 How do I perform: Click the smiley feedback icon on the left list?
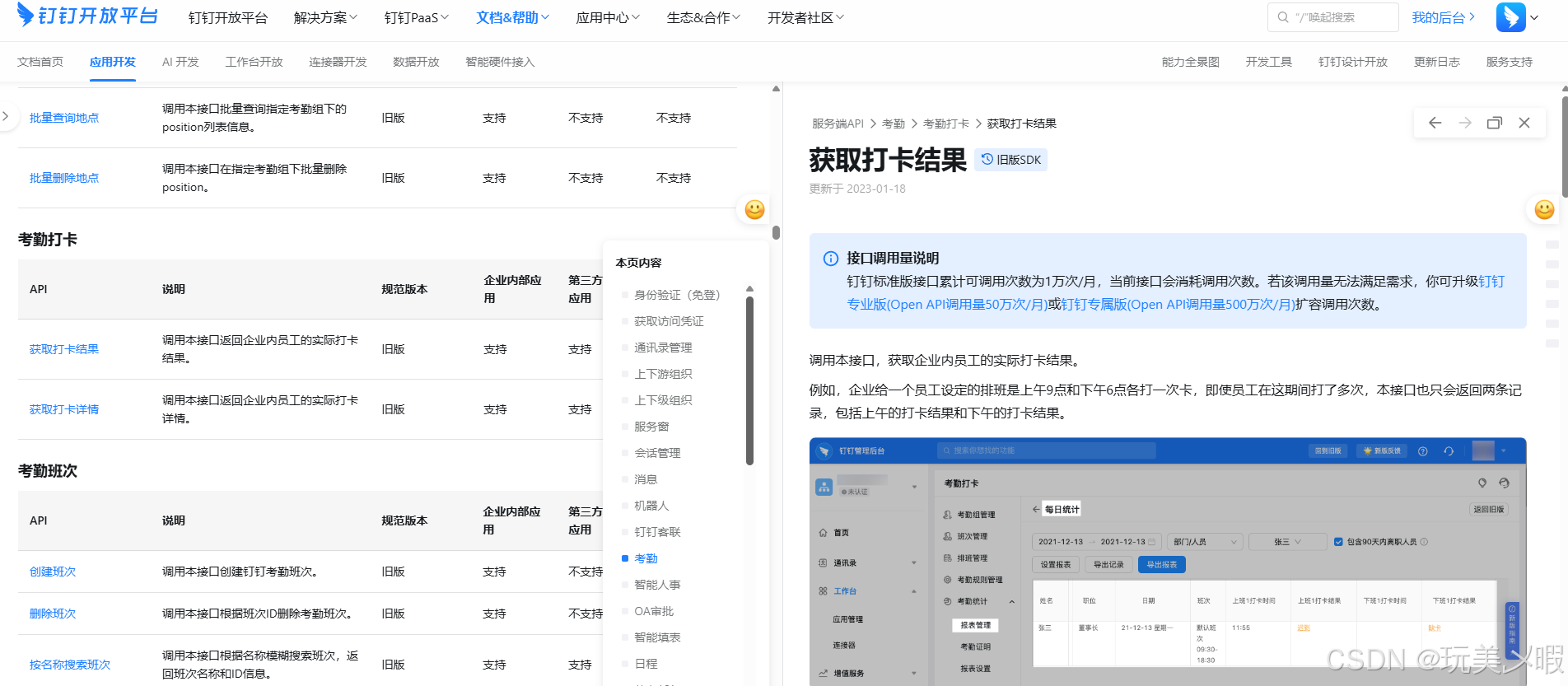pos(754,209)
